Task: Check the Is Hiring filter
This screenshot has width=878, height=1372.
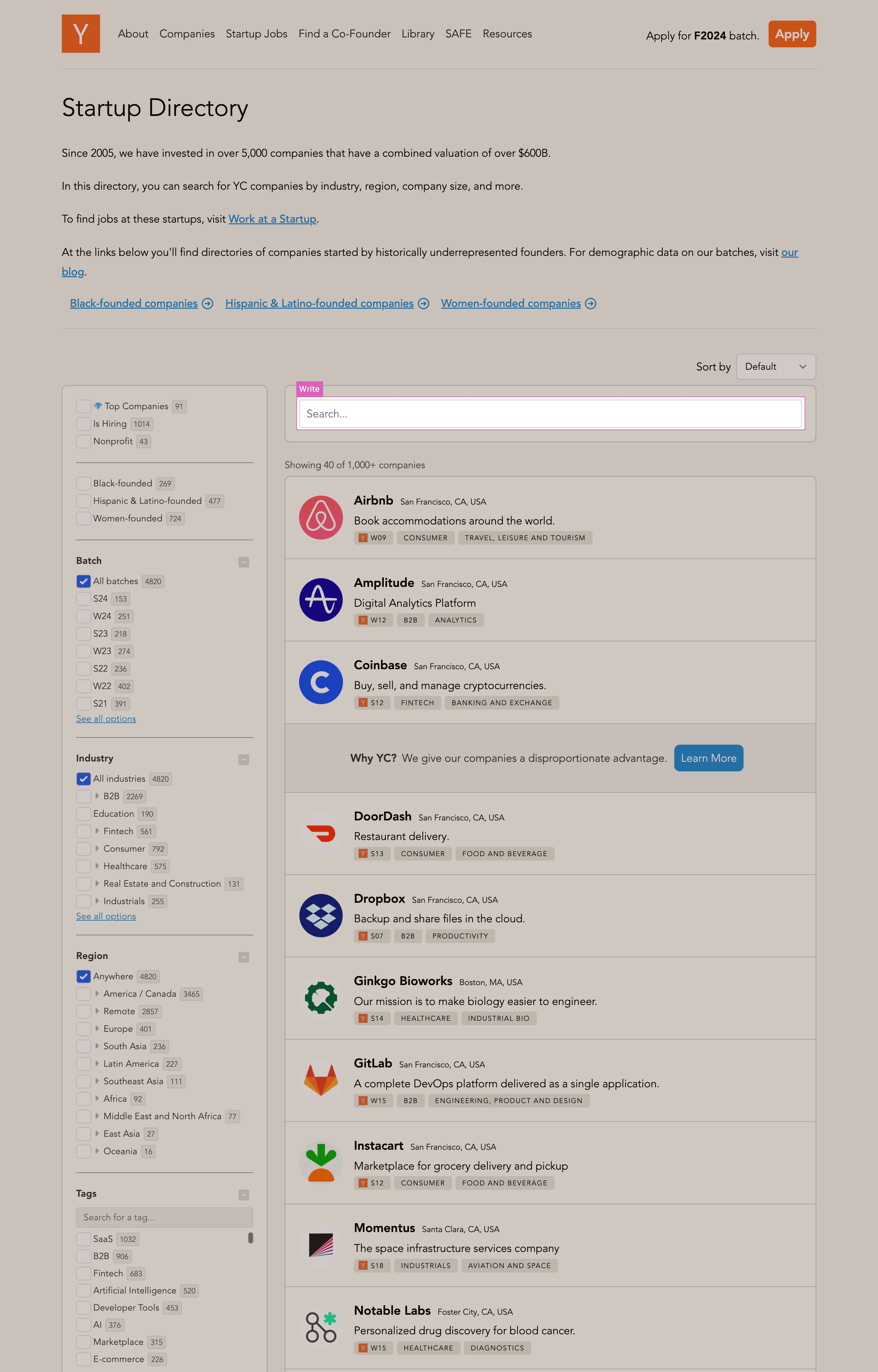Action: [x=83, y=424]
